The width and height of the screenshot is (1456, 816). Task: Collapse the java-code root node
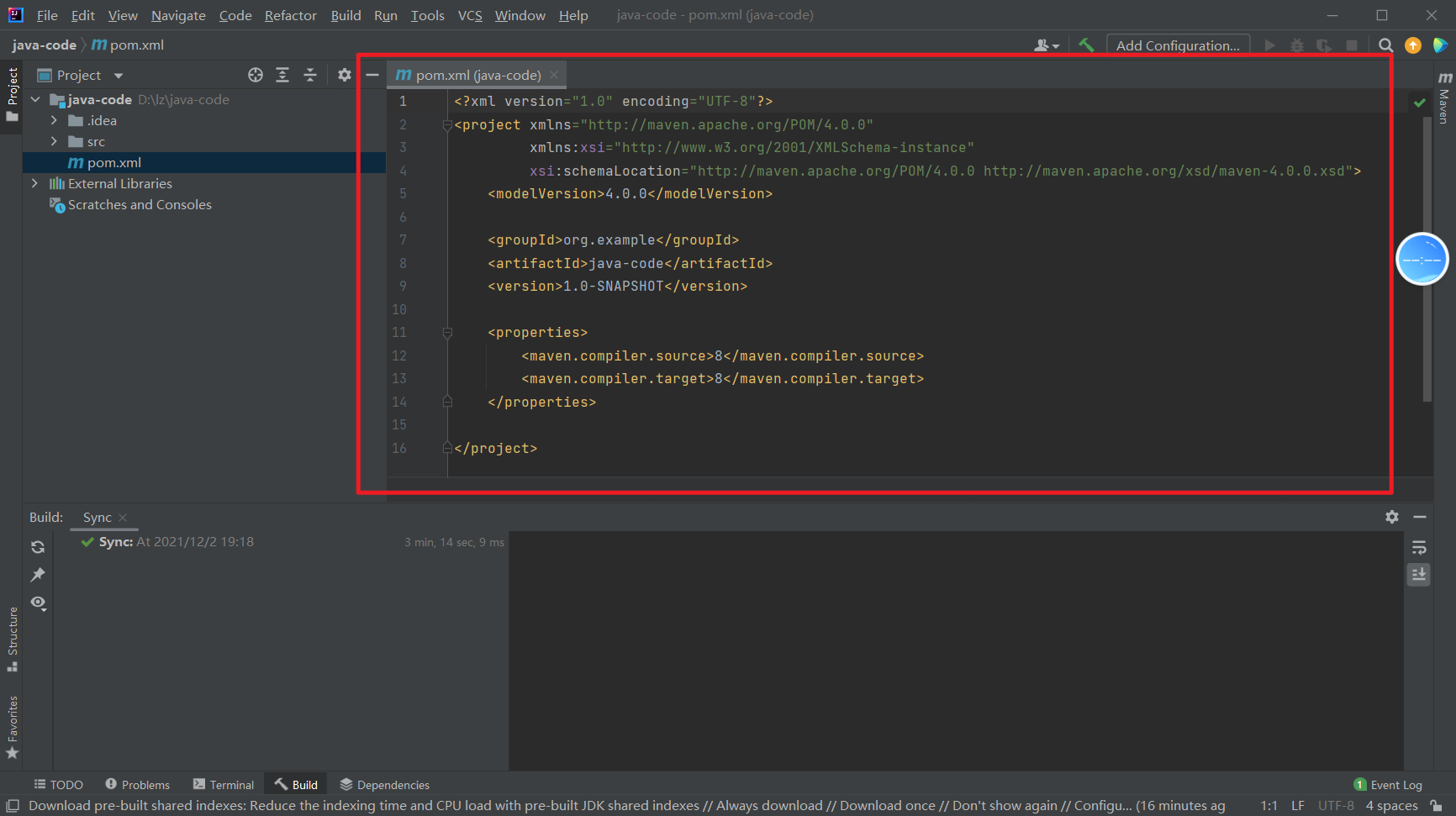click(x=35, y=99)
